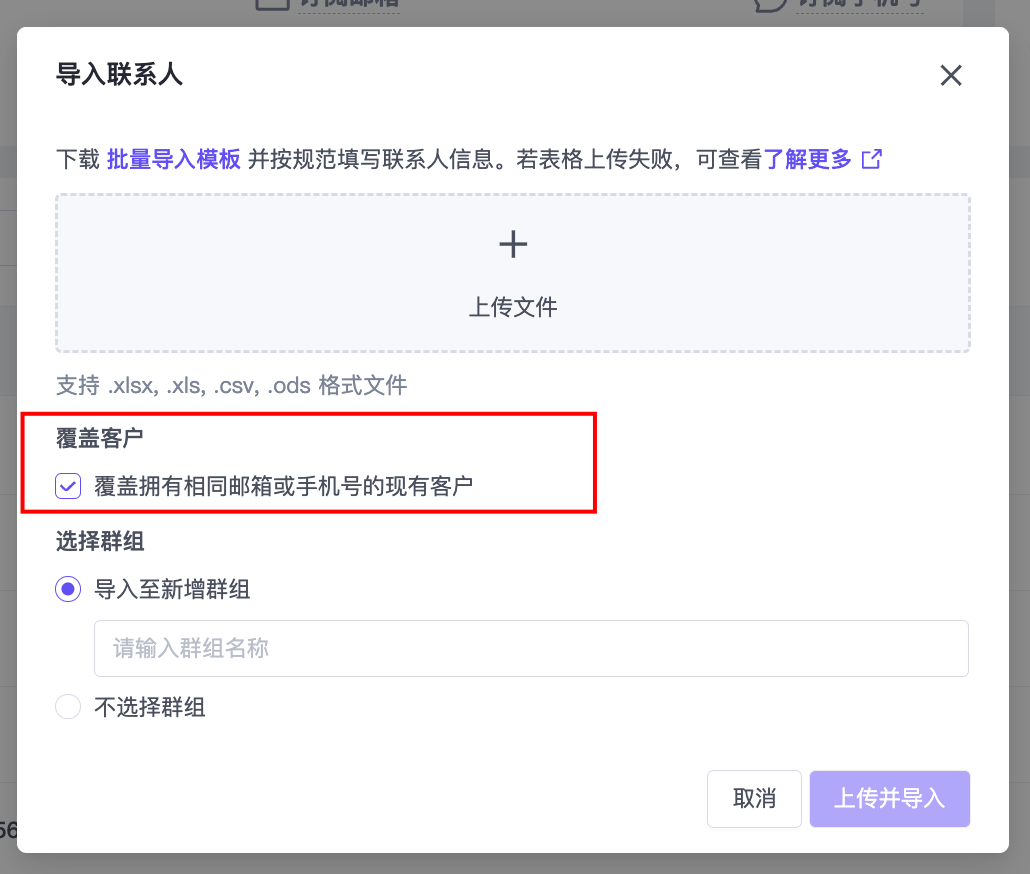This screenshot has width=1030, height=874.
Task: Focus the 请输入群组名称 input field
Action: coord(530,648)
